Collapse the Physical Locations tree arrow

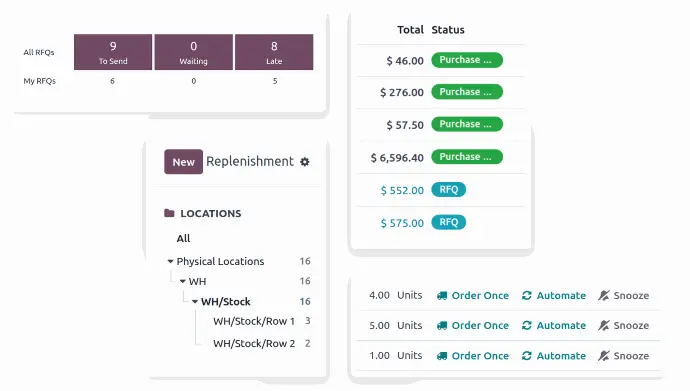coord(170,262)
